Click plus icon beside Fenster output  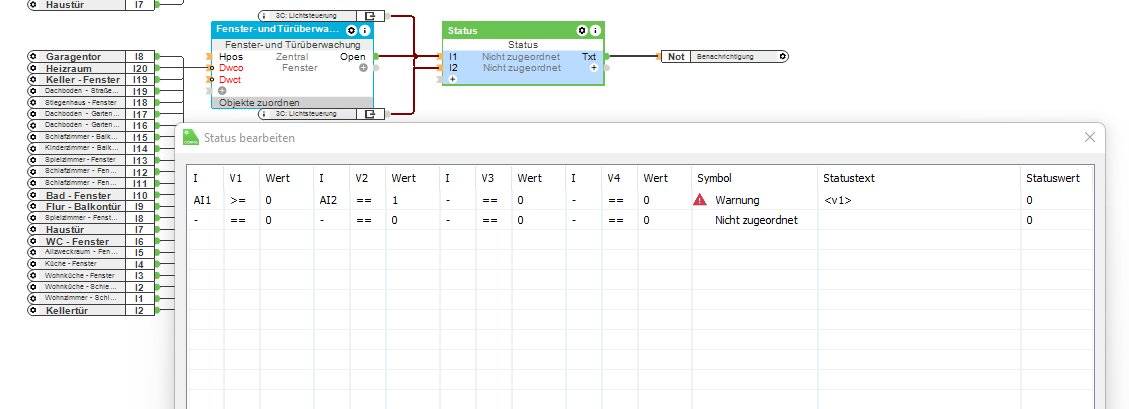coord(363,68)
